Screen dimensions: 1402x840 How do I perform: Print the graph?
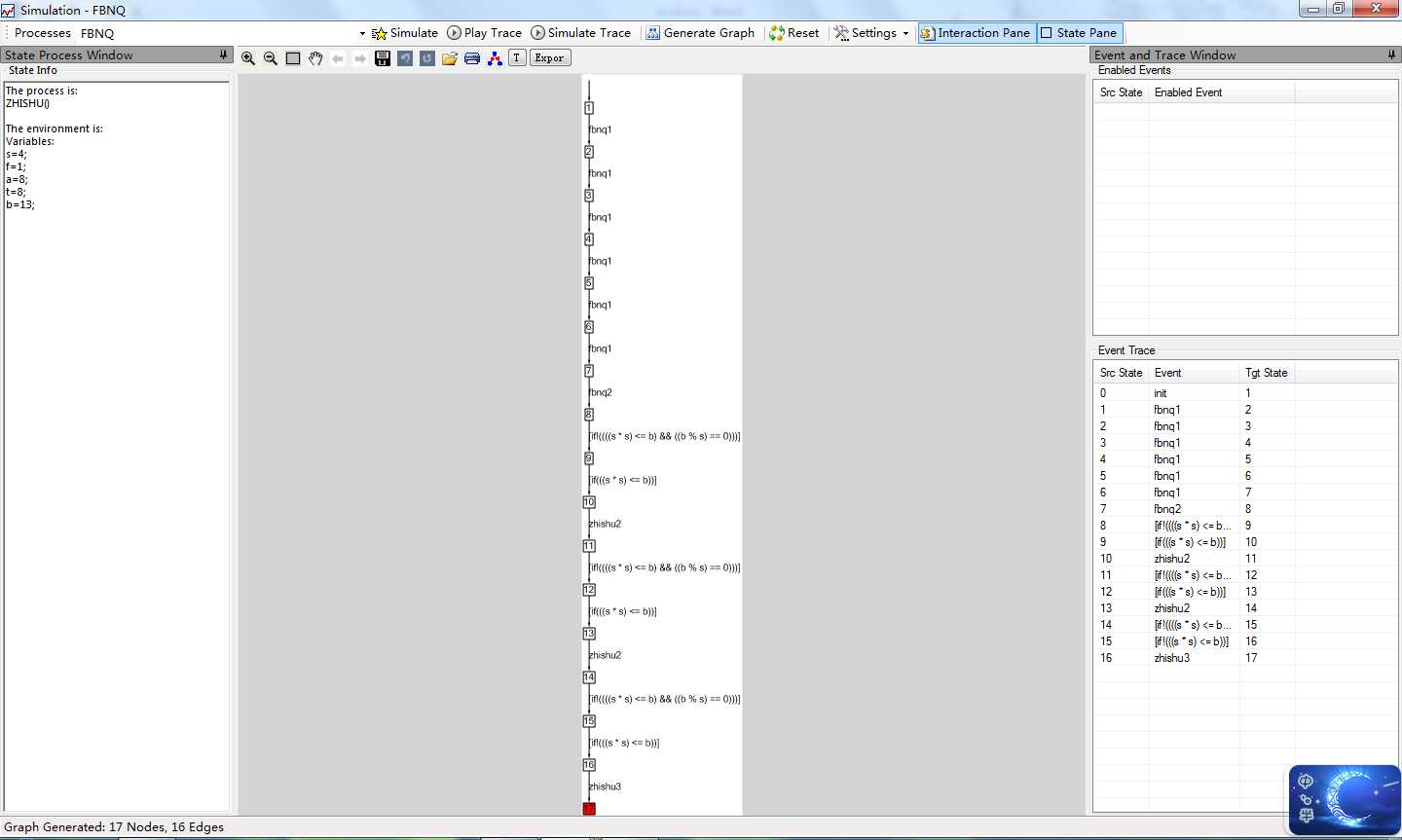click(x=472, y=58)
